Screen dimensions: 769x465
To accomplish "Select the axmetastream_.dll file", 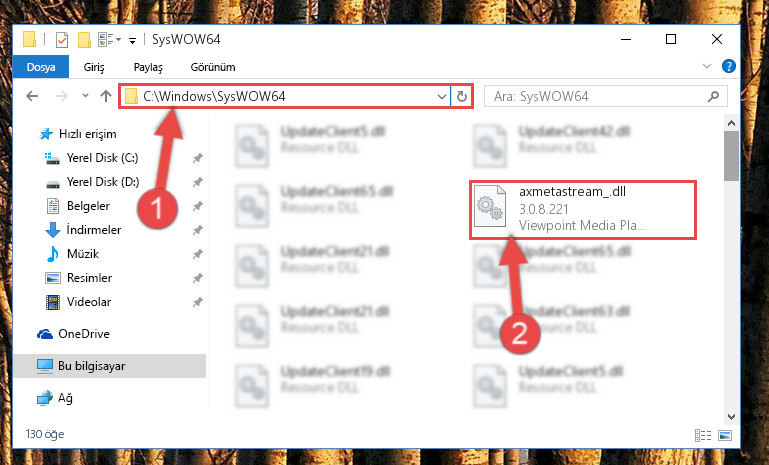I will [x=583, y=209].
